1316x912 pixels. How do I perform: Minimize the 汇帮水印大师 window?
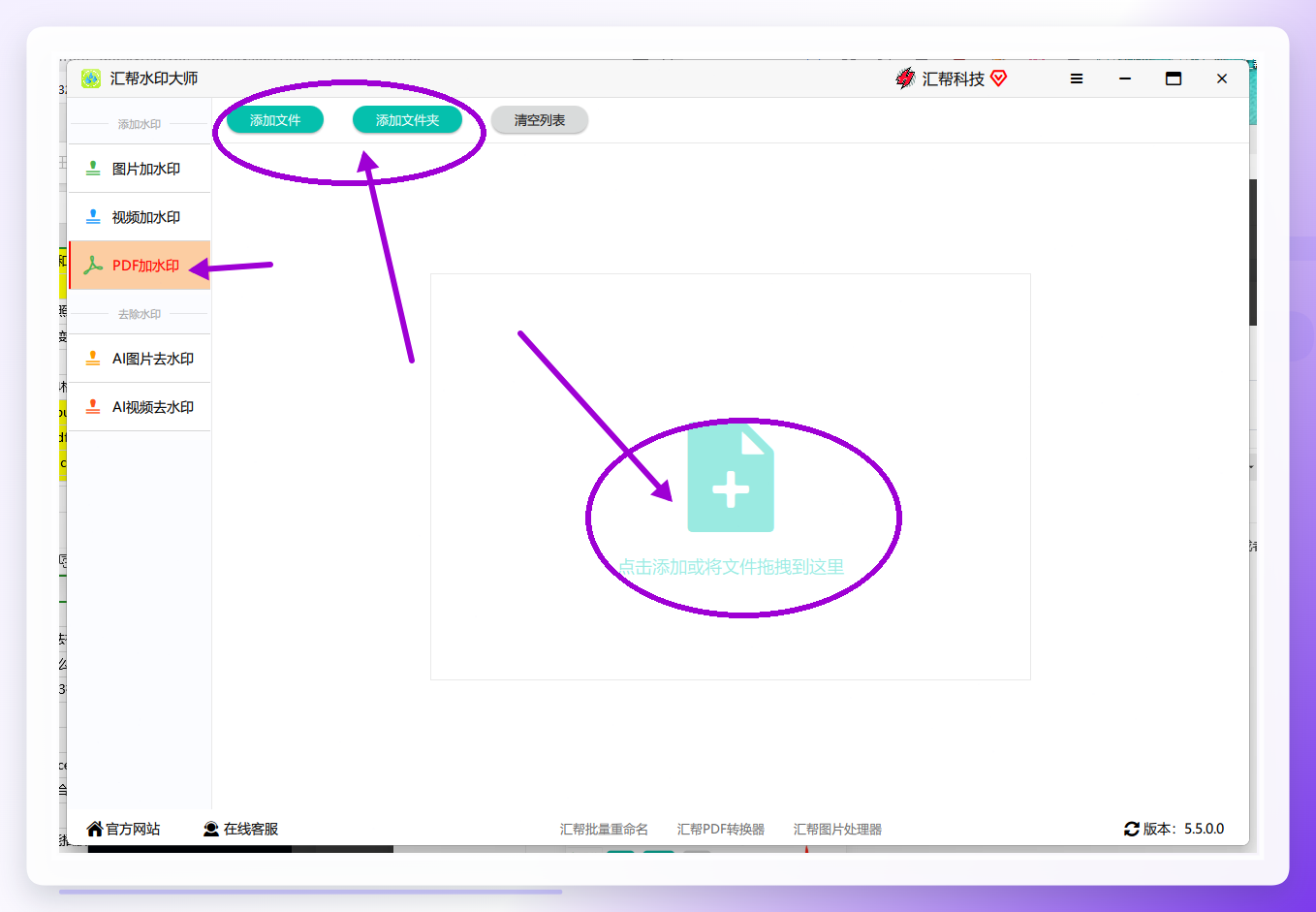click(x=1125, y=79)
